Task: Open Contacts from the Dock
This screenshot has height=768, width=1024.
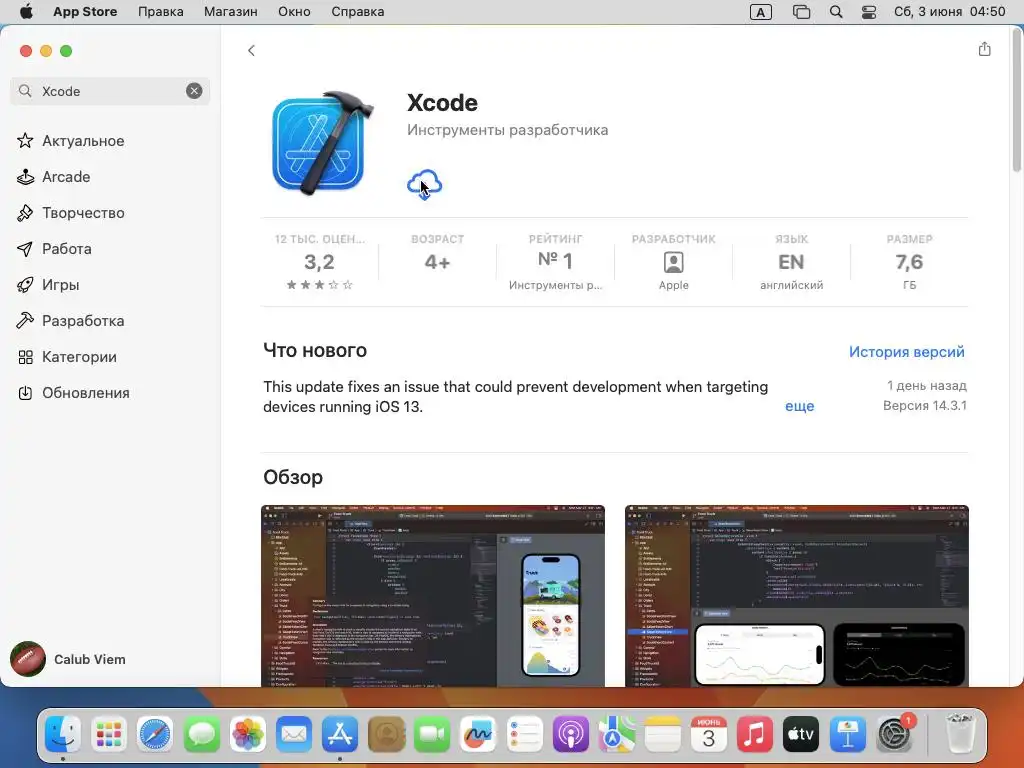Action: pos(386,734)
